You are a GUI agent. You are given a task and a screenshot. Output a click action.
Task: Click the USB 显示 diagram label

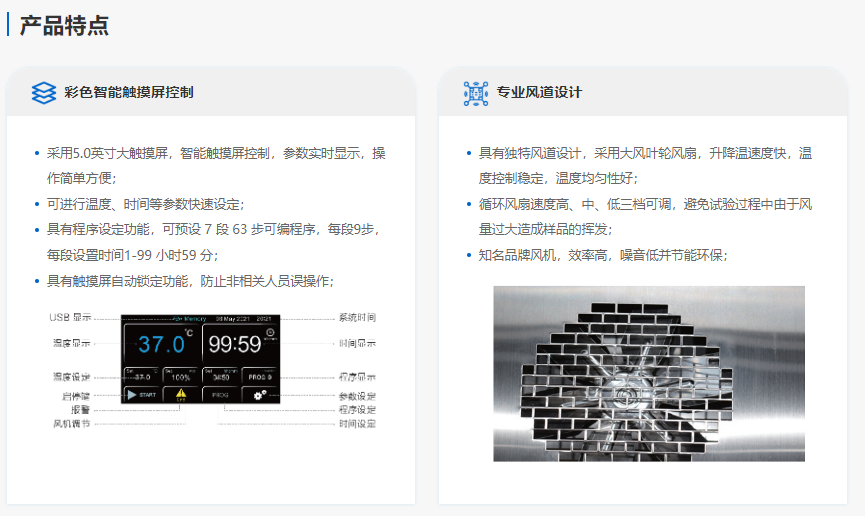click(x=70, y=317)
